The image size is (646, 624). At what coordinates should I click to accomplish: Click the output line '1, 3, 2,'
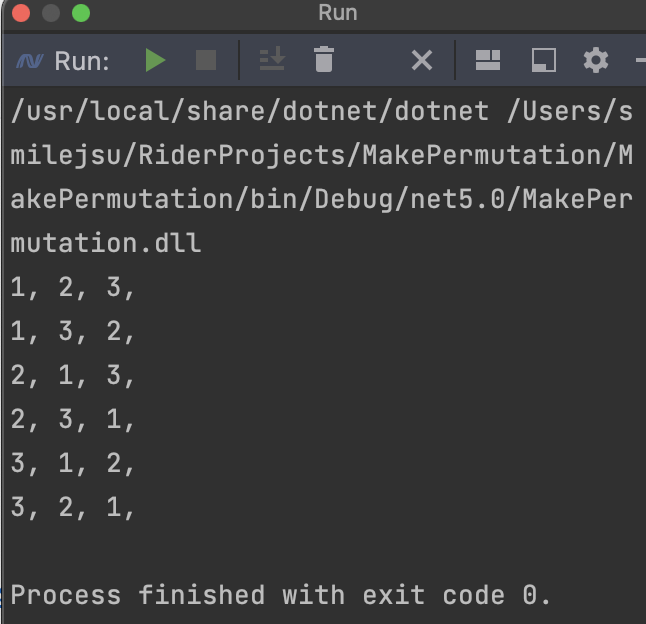coord(73,331)
